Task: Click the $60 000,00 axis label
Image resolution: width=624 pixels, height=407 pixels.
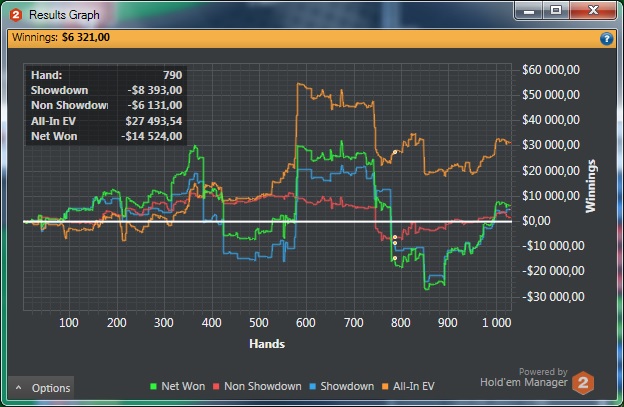Action: [551, 70]
